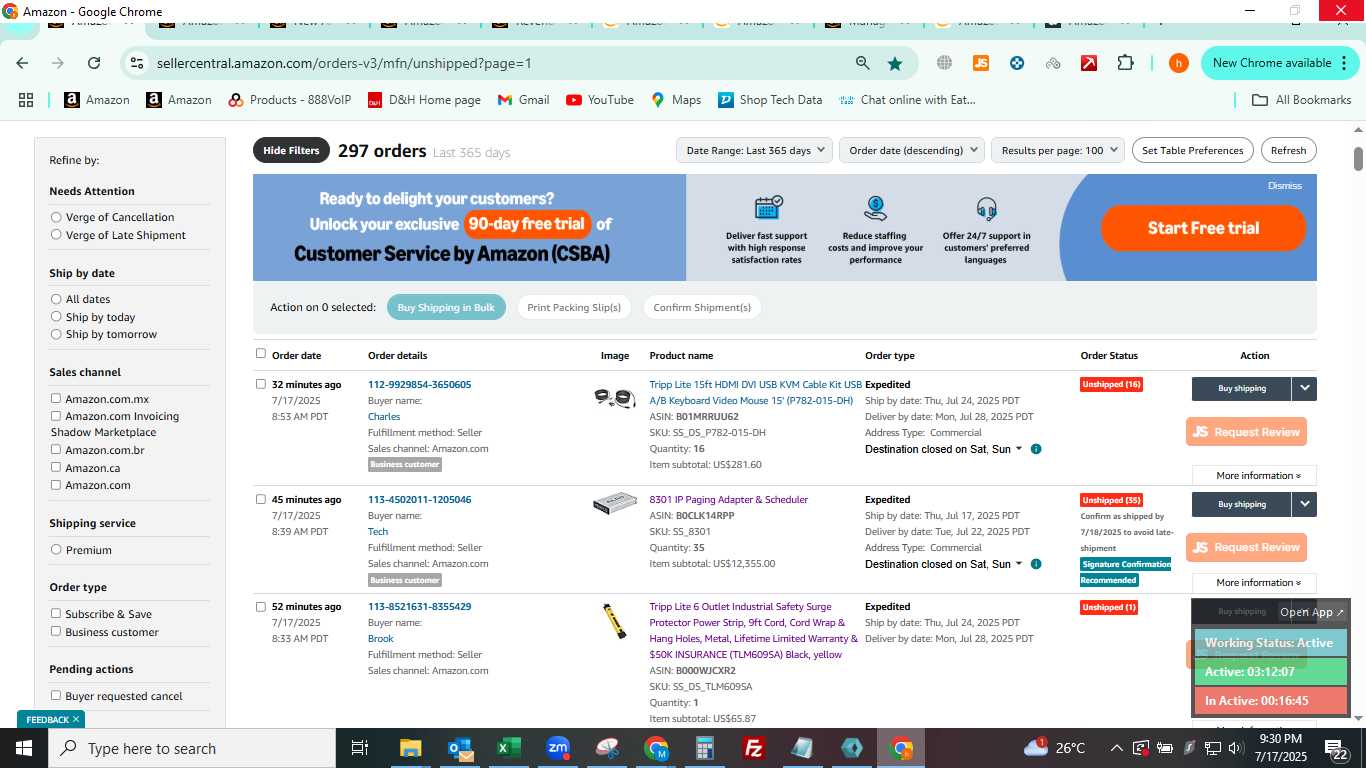Click the Refresh orders button
This screenshot has height=768, width=1366.
(x=1288, y=150)
